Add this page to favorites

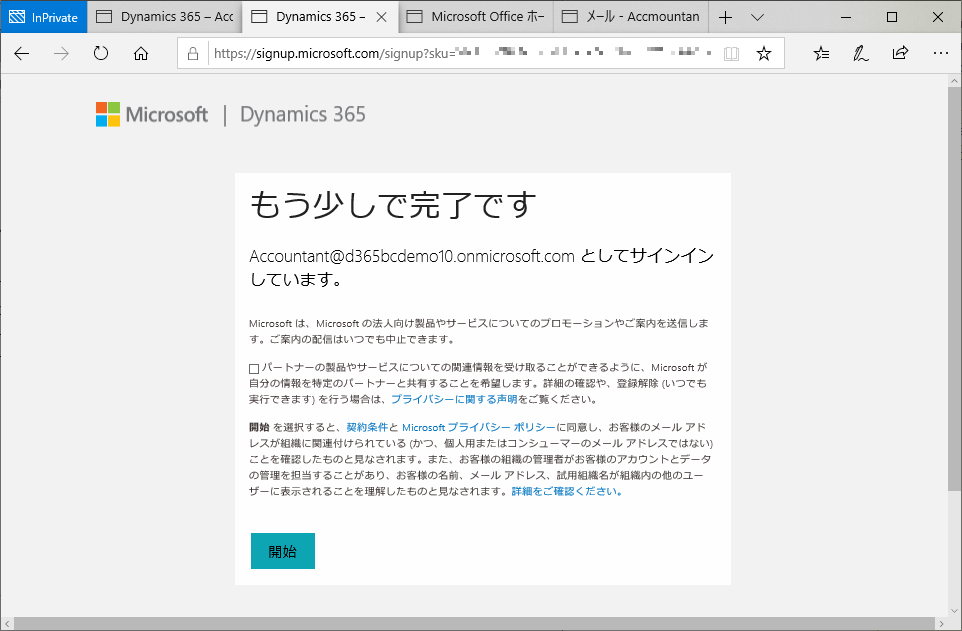(x=764, y=54)
